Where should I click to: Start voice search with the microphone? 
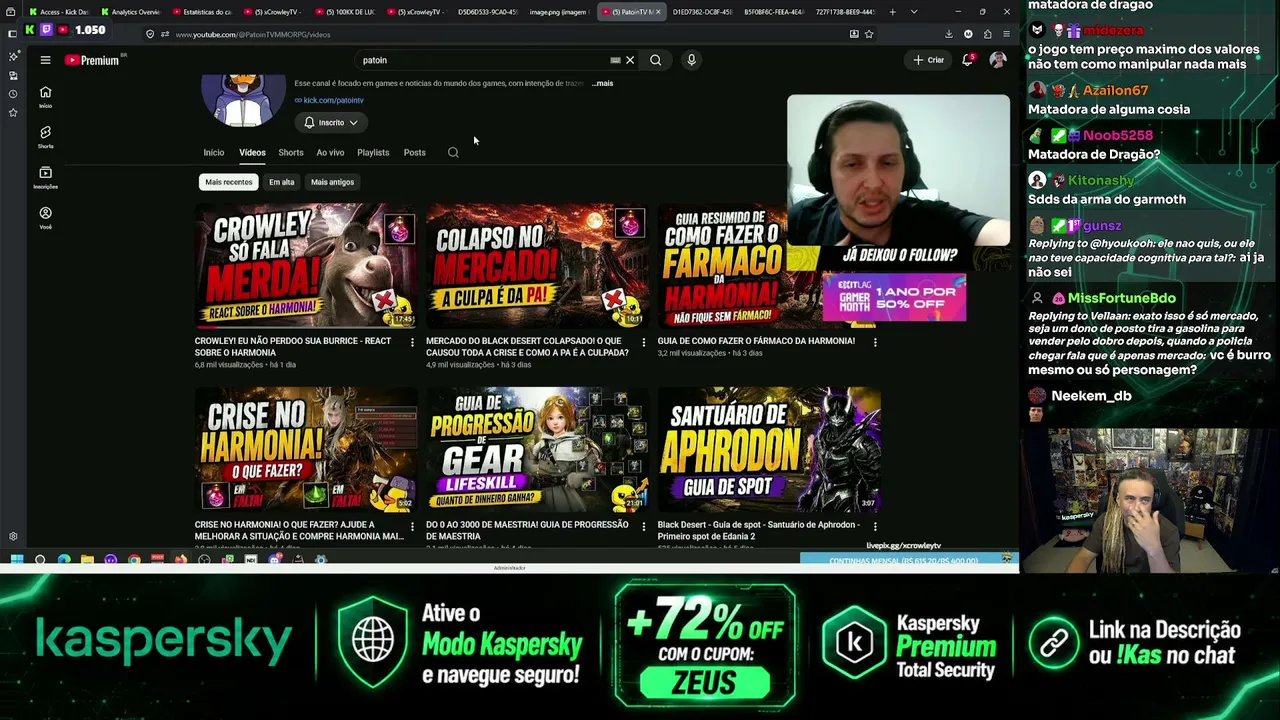pyautogui.click(x=691, y=60)
